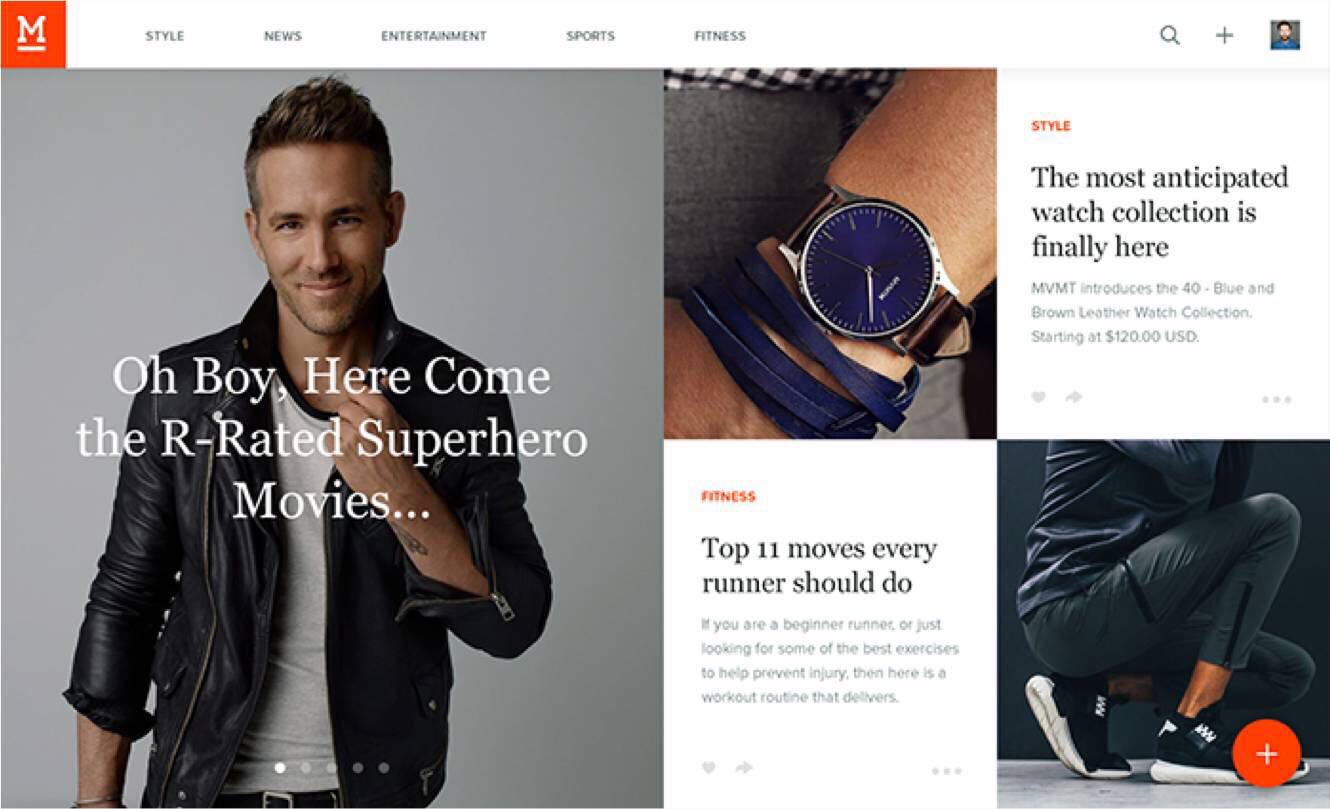
Task: Select the last carousel slide dot
Action: coord(384,768)
